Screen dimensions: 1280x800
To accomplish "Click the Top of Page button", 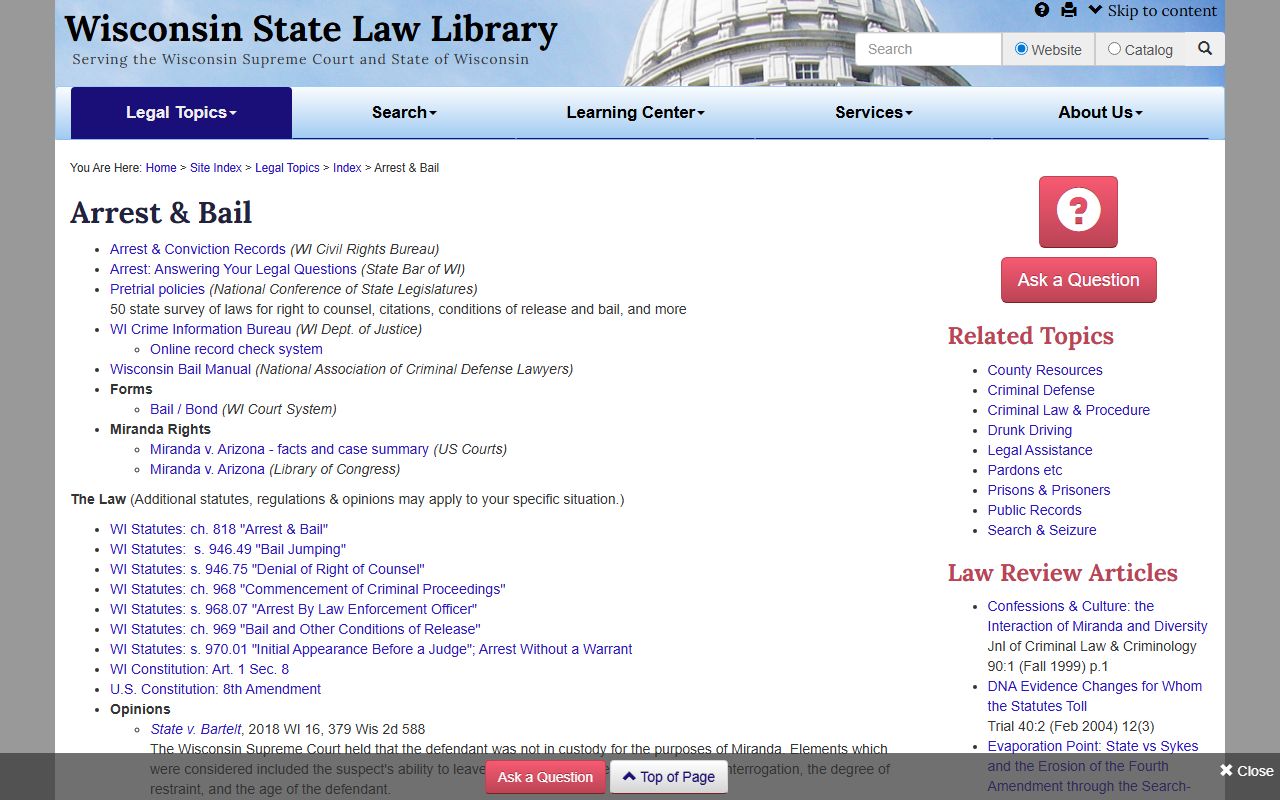I will pos(669,777).
